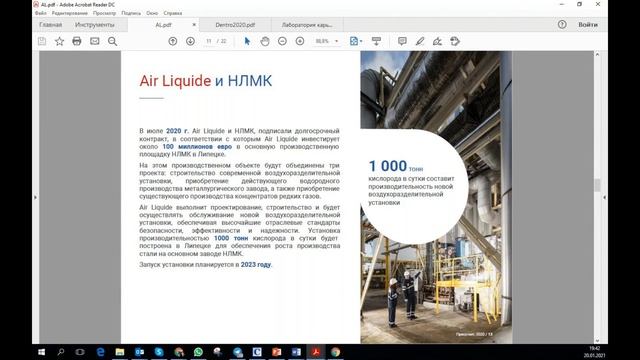The width and height of the screenshot is (640, 360).
Task: Select the arrow Selection tool
Action: pos(247,41)
